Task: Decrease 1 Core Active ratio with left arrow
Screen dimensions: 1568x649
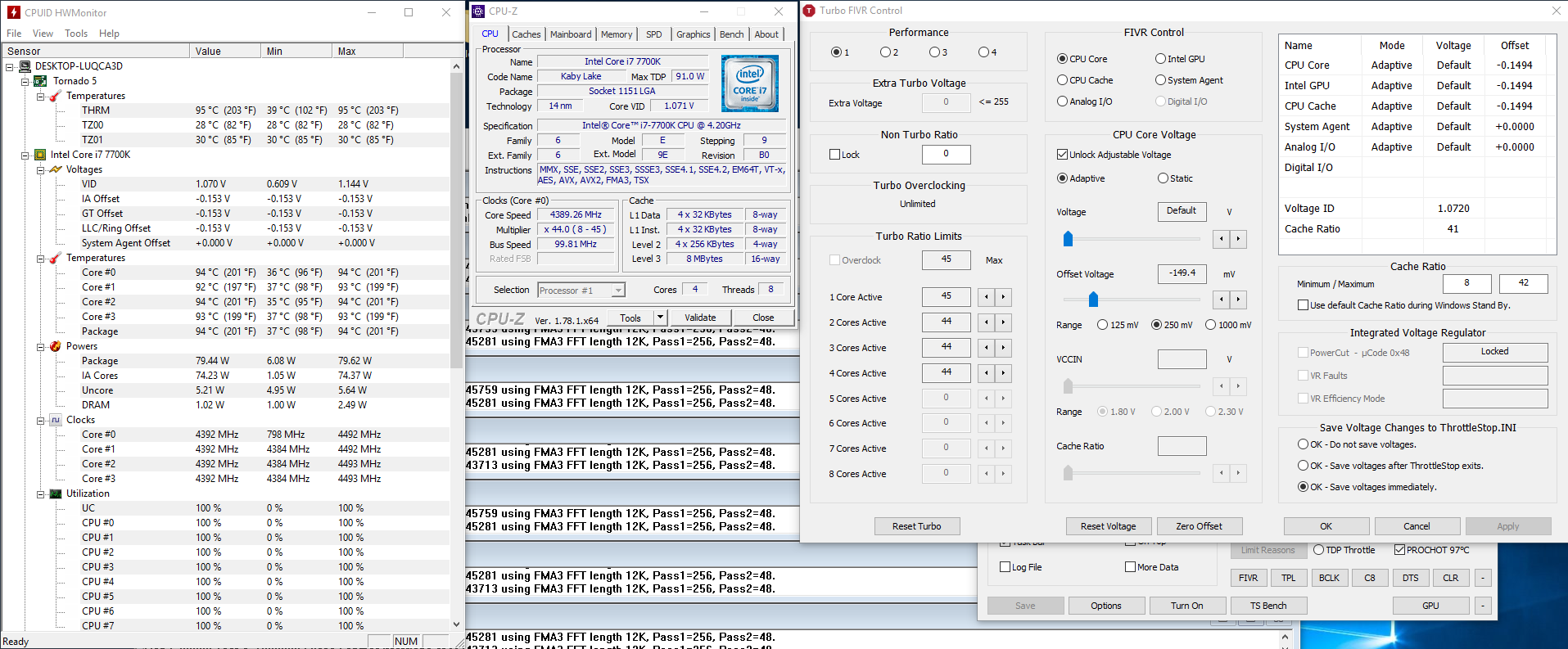Action: (987, 297)
